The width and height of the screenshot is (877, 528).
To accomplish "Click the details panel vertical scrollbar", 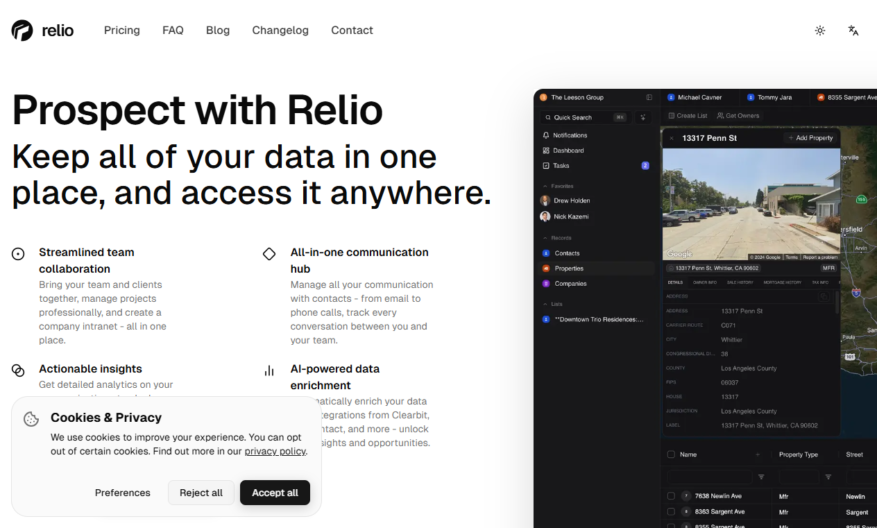I will 837,302.
